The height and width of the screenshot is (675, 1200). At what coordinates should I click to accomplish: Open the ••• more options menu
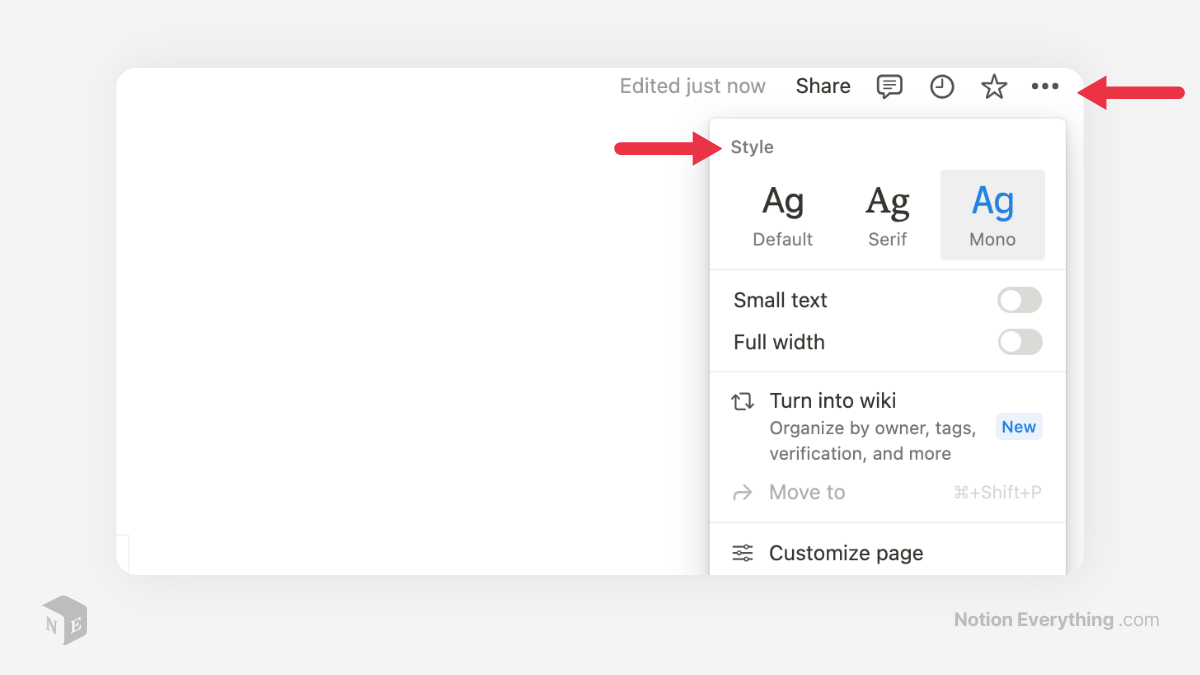tap(1044, 86)
